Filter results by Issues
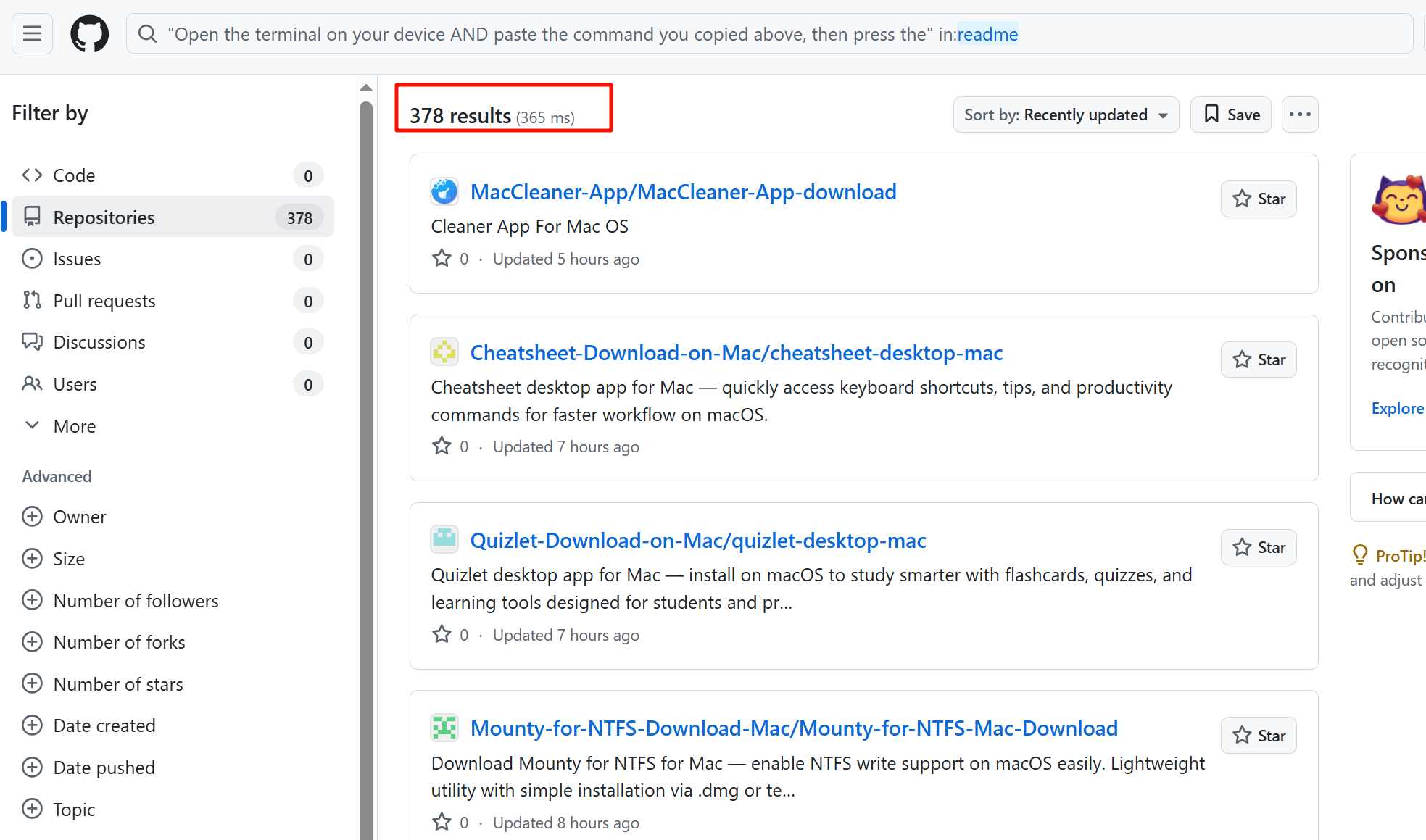Image resolution: width=1426 pixels, height=840 pixels. point(77,259)
